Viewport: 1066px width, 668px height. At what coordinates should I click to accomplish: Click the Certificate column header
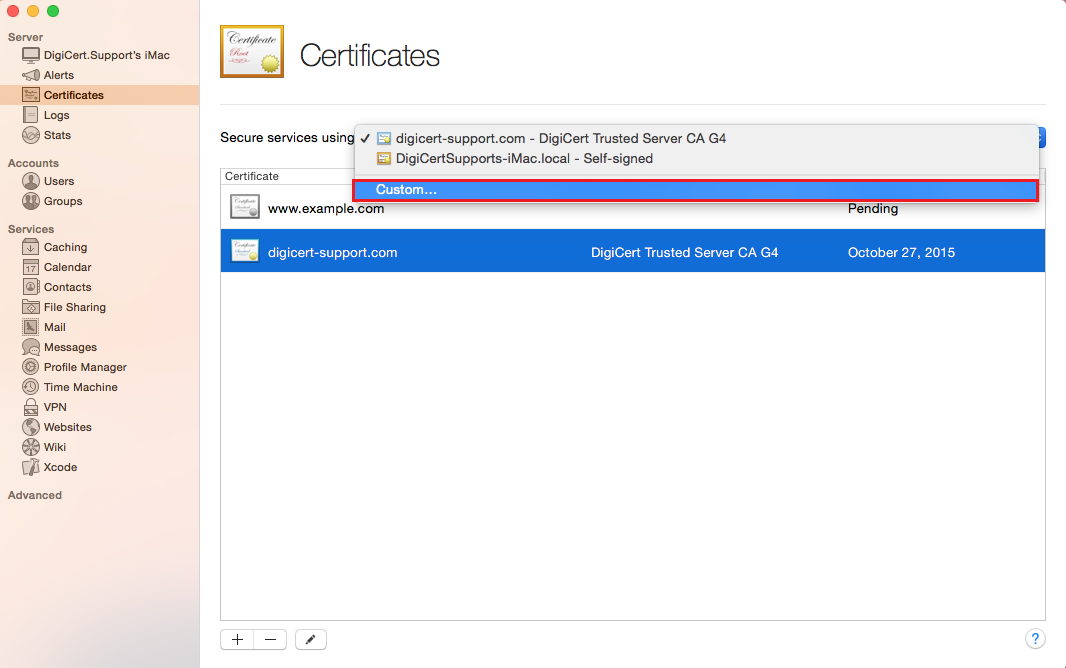pos(252,176)
